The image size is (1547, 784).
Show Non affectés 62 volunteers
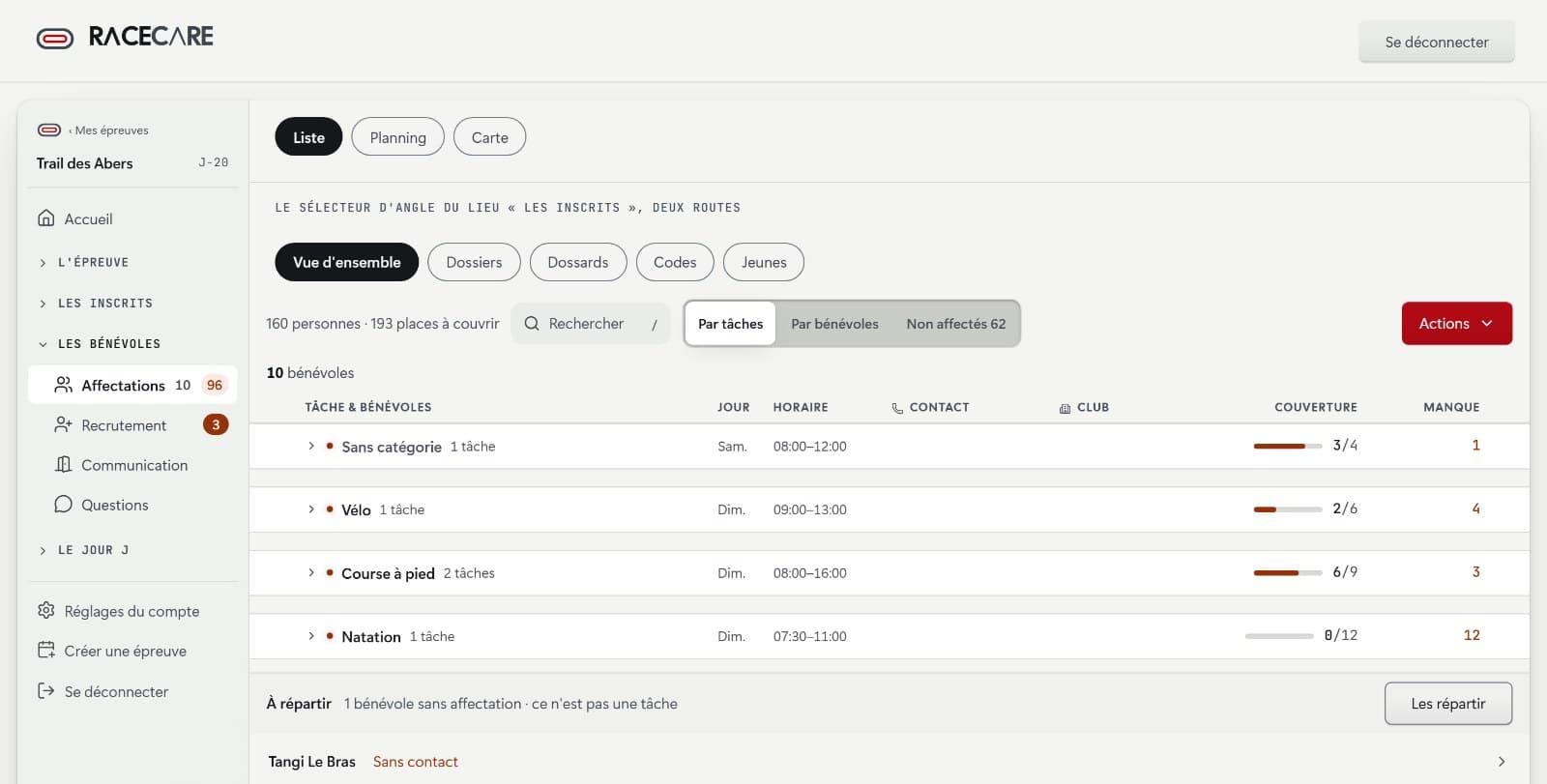click(956, 324)
